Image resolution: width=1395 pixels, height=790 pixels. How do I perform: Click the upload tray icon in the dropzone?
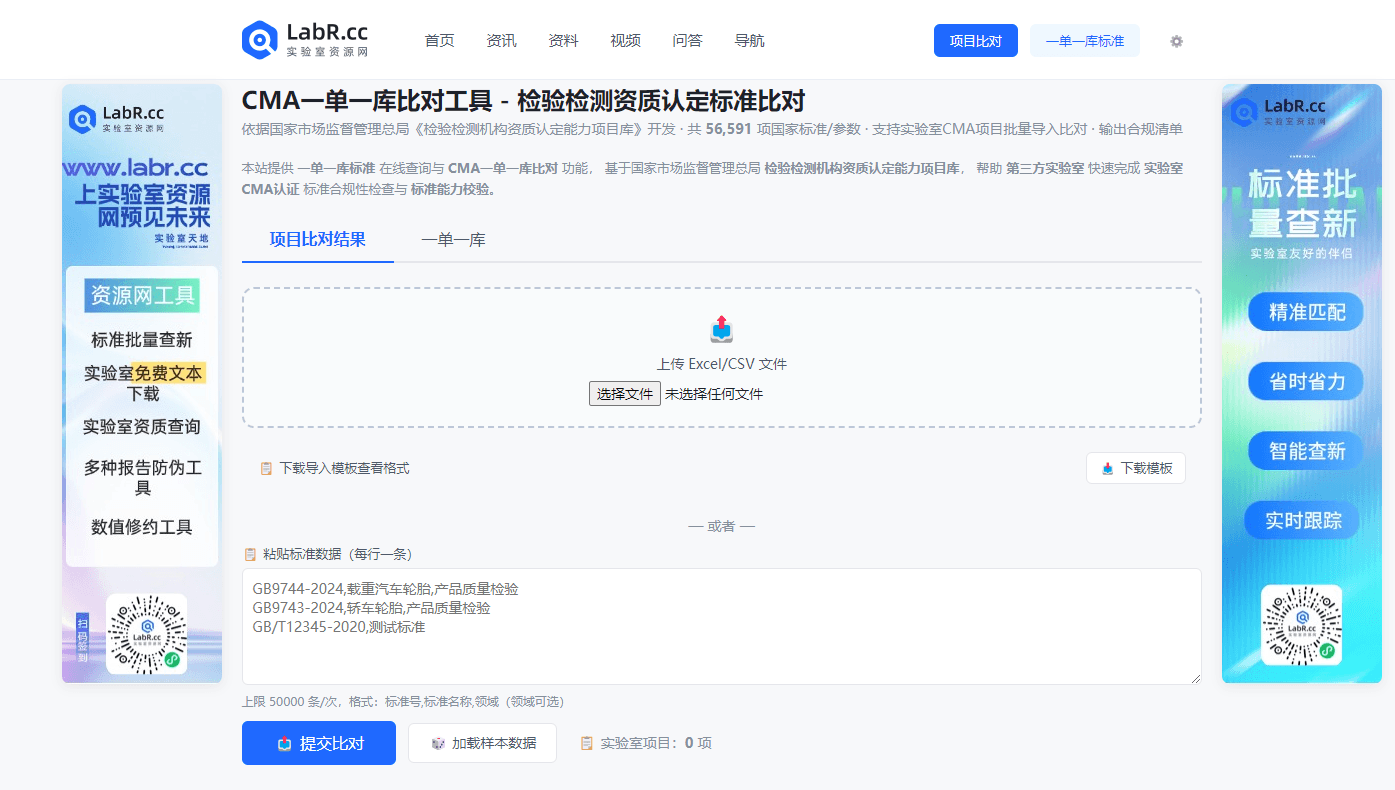click(721, 328)
